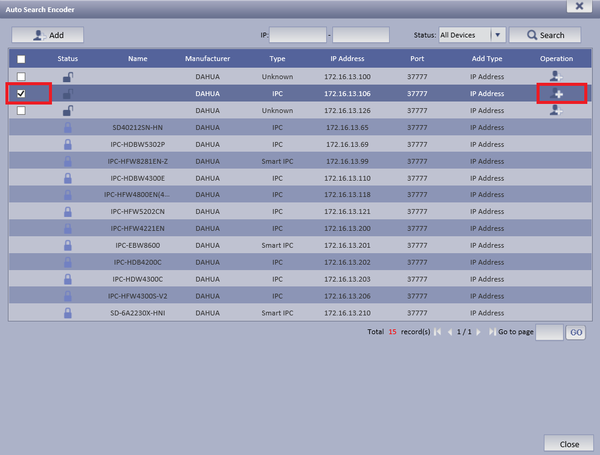This screenshot has height=455, width=600.
Task: Select the SD40212SN-HN device name
Action: point(138,127)
